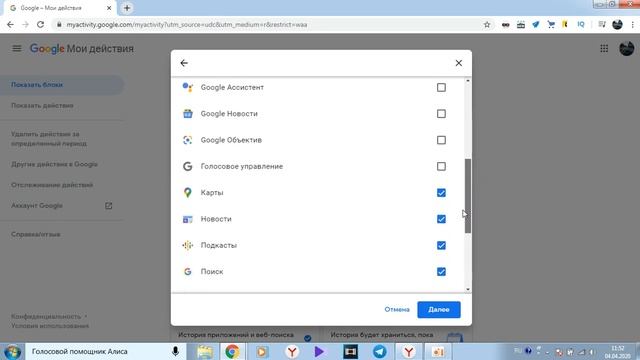Open a new browser tab
The width and height of the screenshot is (640, 360).
coord(127,8)
